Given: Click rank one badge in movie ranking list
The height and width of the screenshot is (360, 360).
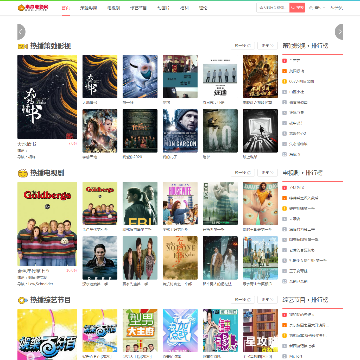Looking at the screenshot, I should click(284, 61).
